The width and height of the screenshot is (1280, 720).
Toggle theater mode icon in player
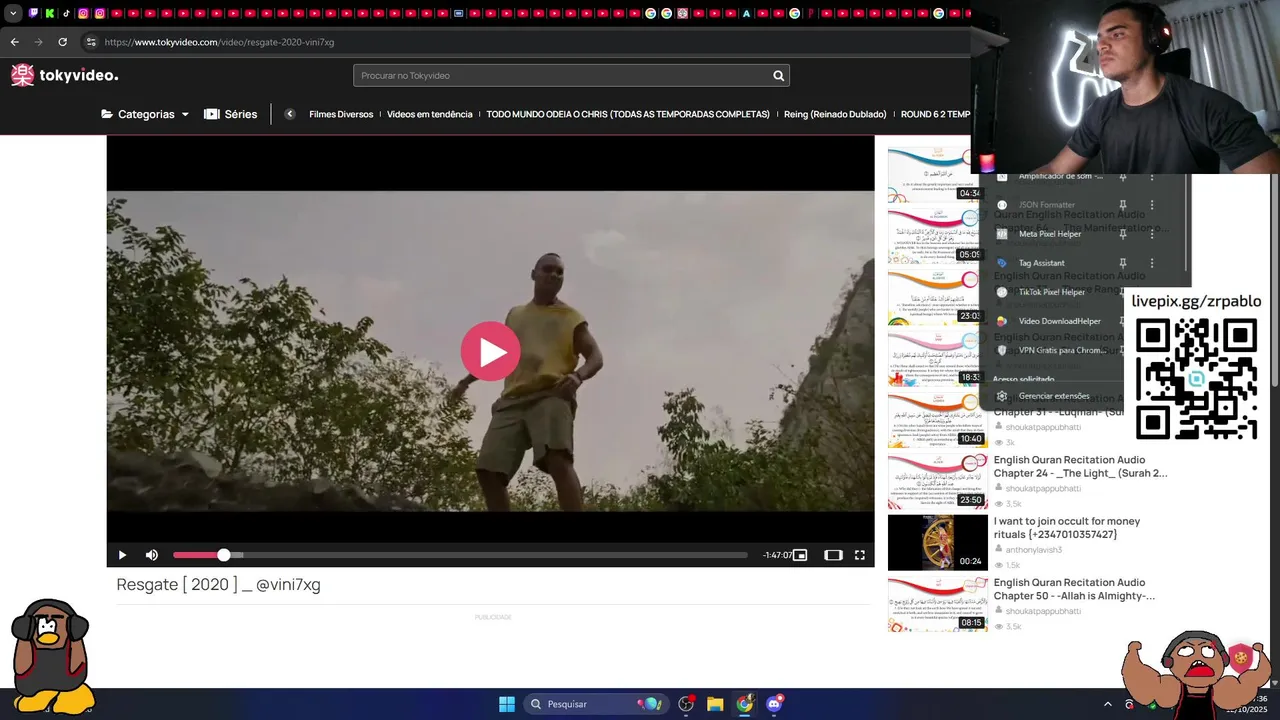833,555
